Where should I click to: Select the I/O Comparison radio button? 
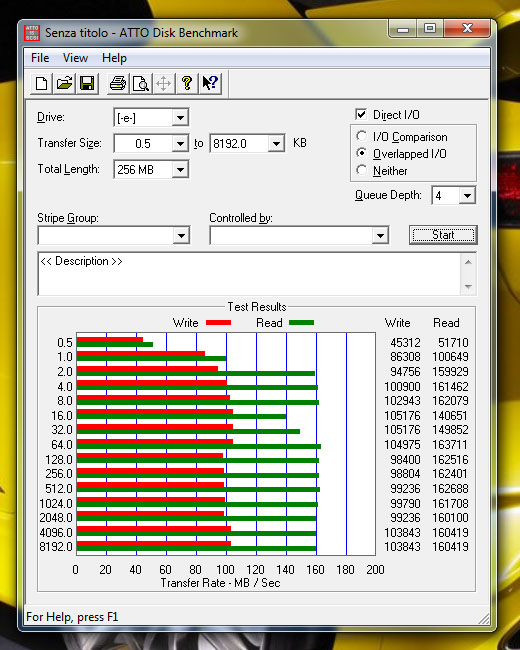coord(362,136)
